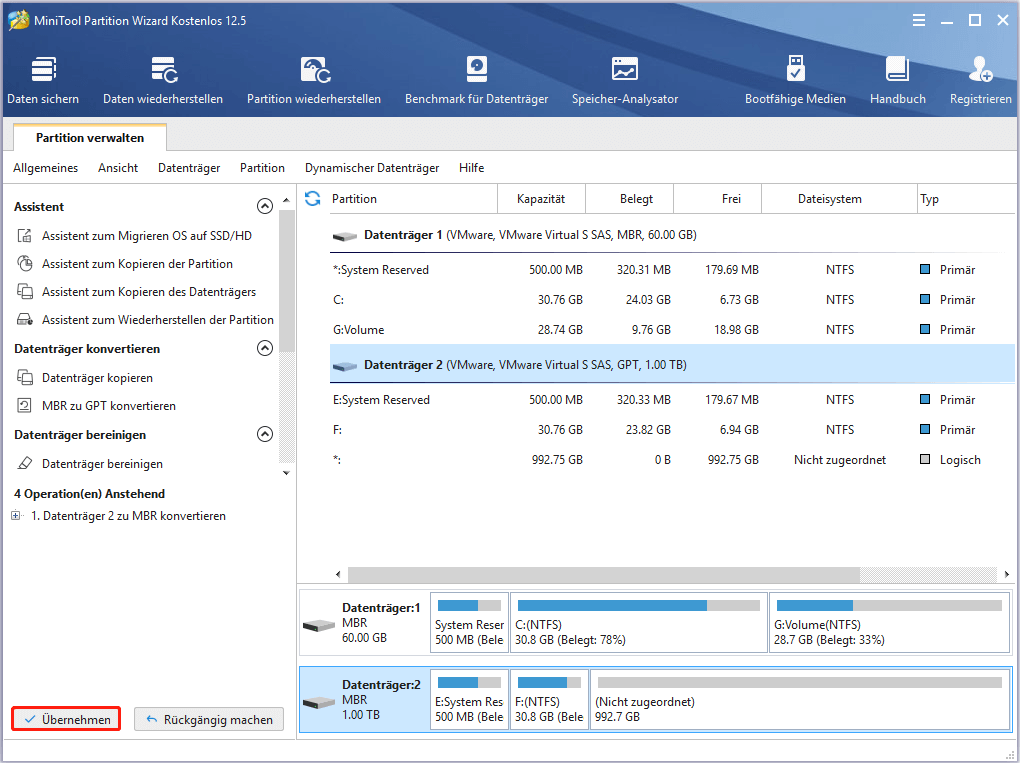Sort by Frei column header

point(718,198)
